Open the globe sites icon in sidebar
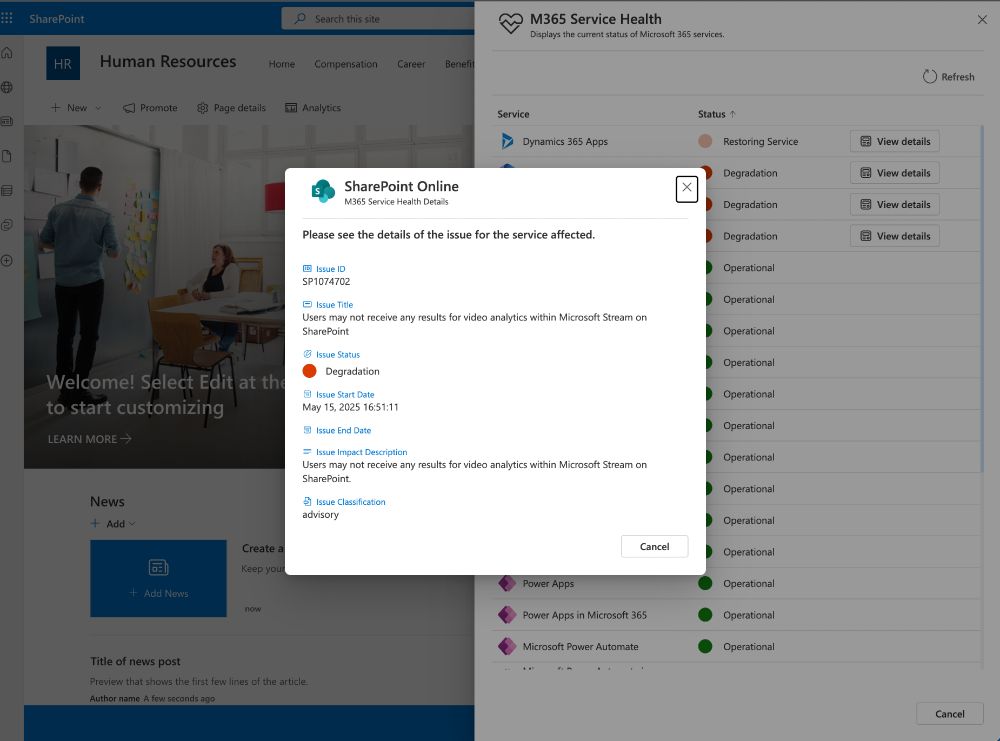This screenshot has height=741, width=1000. pos(7,87)
